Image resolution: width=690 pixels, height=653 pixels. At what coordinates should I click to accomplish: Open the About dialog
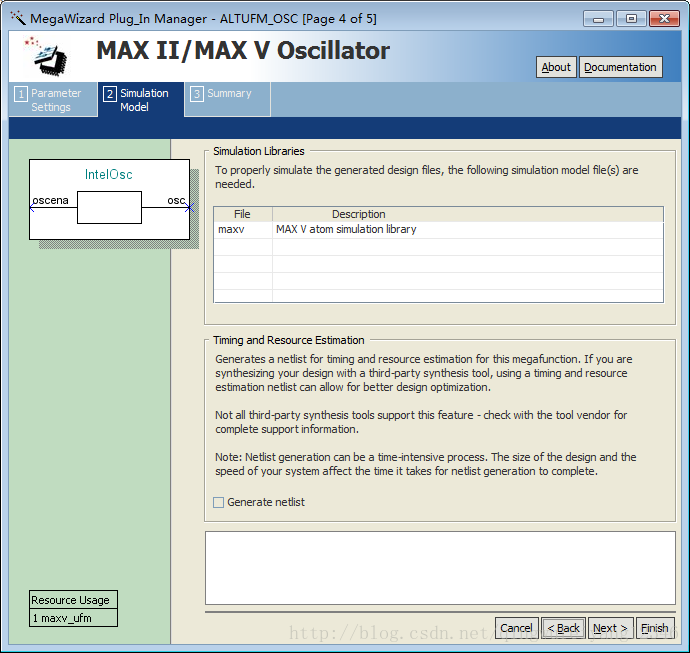556,67
